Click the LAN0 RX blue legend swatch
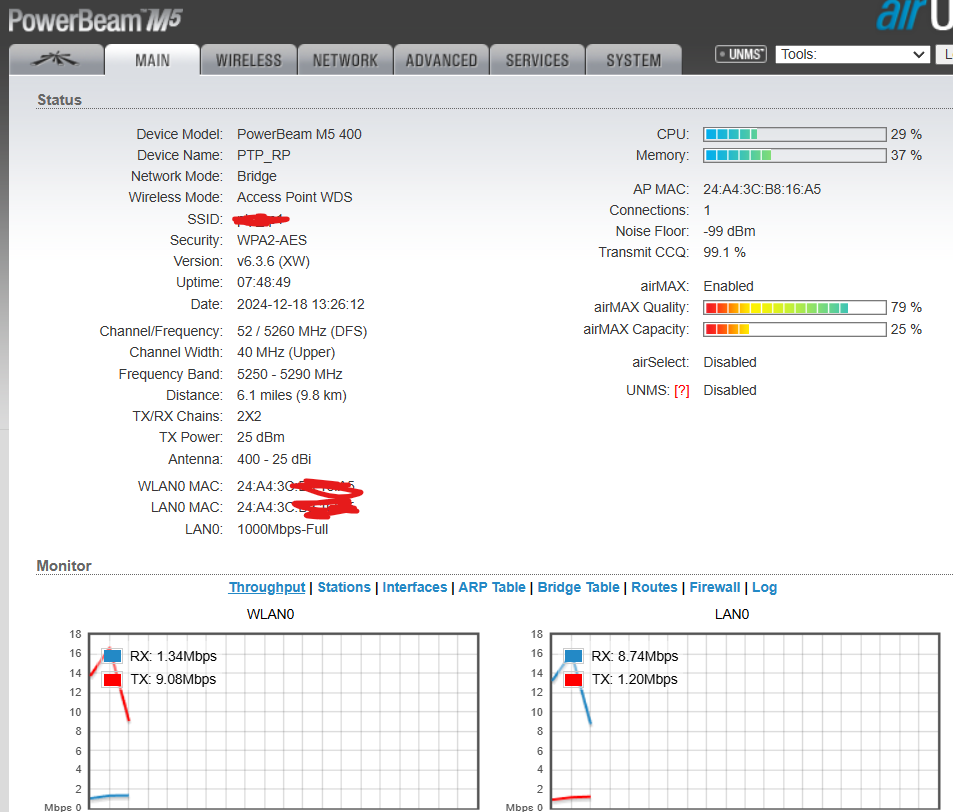Screen dimensions: 953x812 (574, 656)
